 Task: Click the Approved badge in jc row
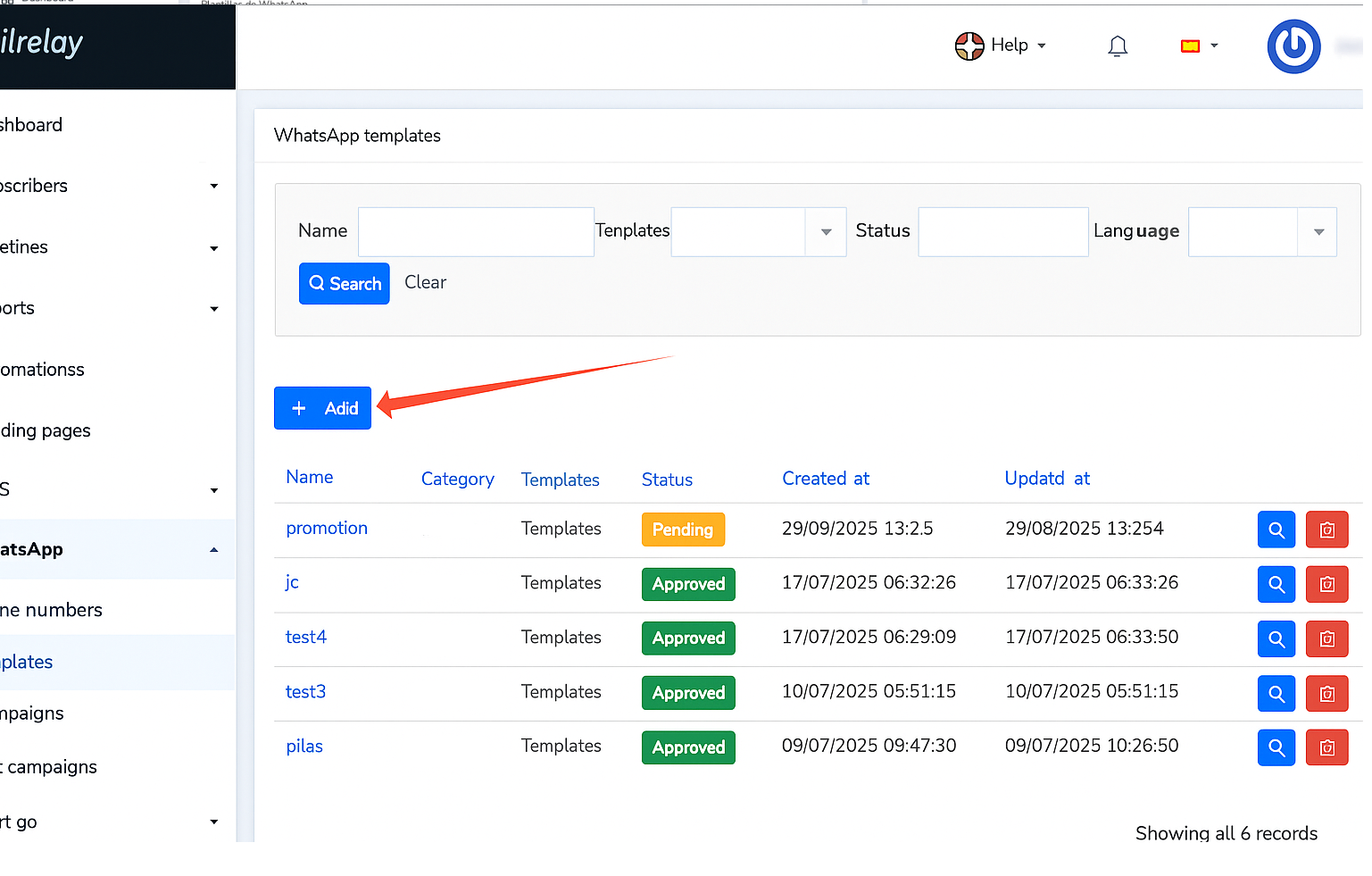(x=688, y=584)
